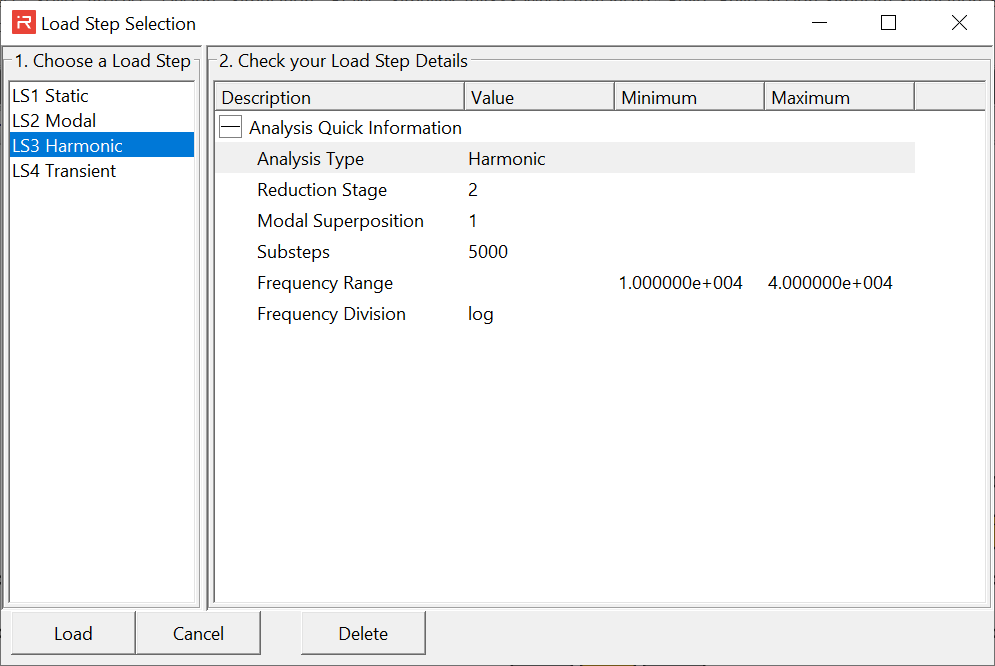
Task: Click the Value column header
Action: (540, 97)
